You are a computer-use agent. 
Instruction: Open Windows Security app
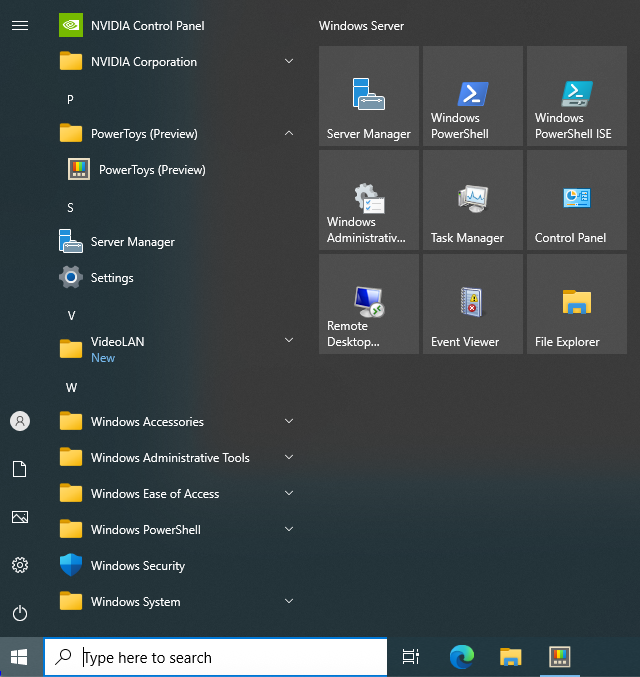177,565
